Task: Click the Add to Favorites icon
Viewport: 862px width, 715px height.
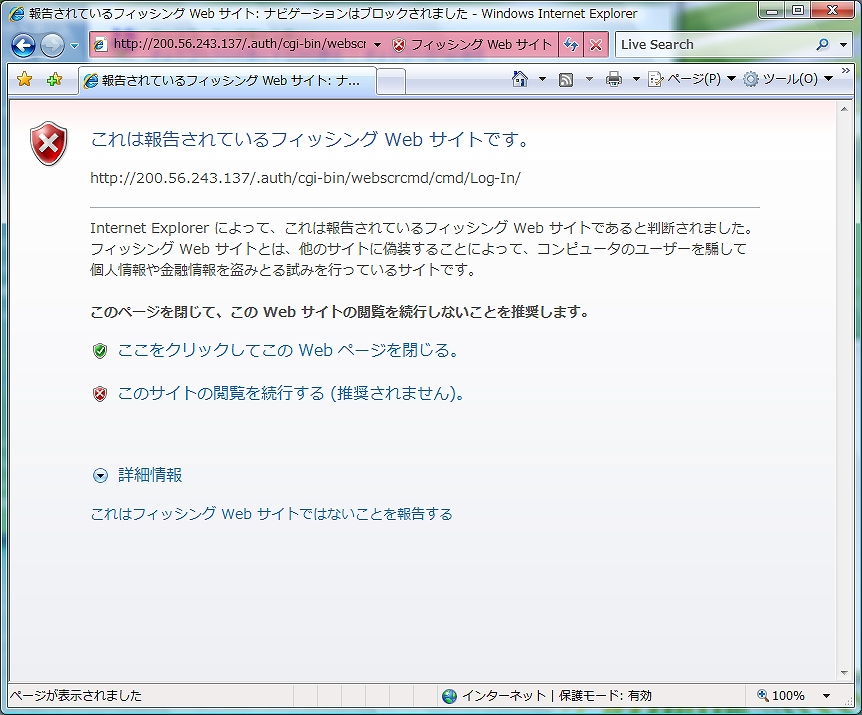Action: point(54,79)
